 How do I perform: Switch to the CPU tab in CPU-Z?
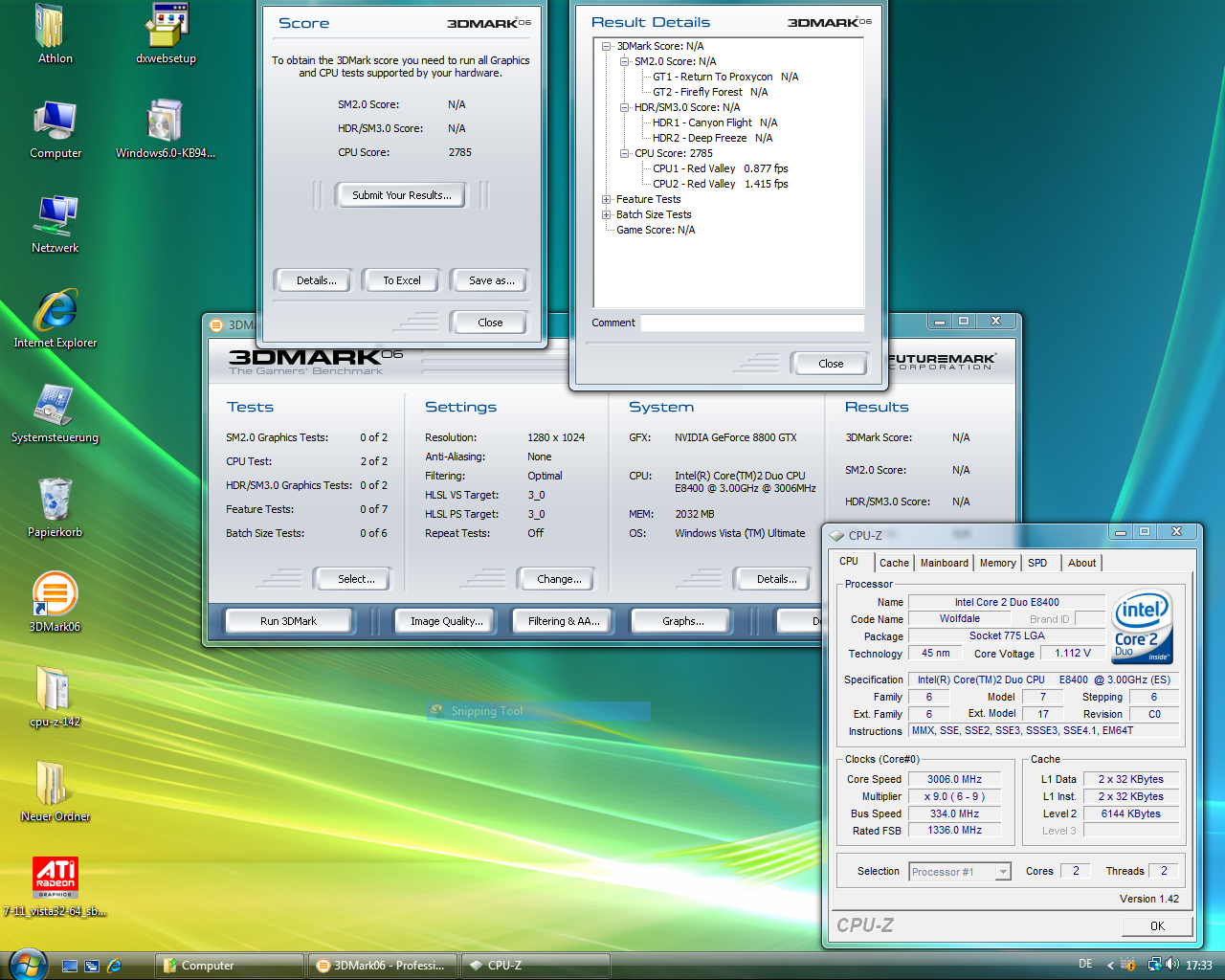point(849,562)
